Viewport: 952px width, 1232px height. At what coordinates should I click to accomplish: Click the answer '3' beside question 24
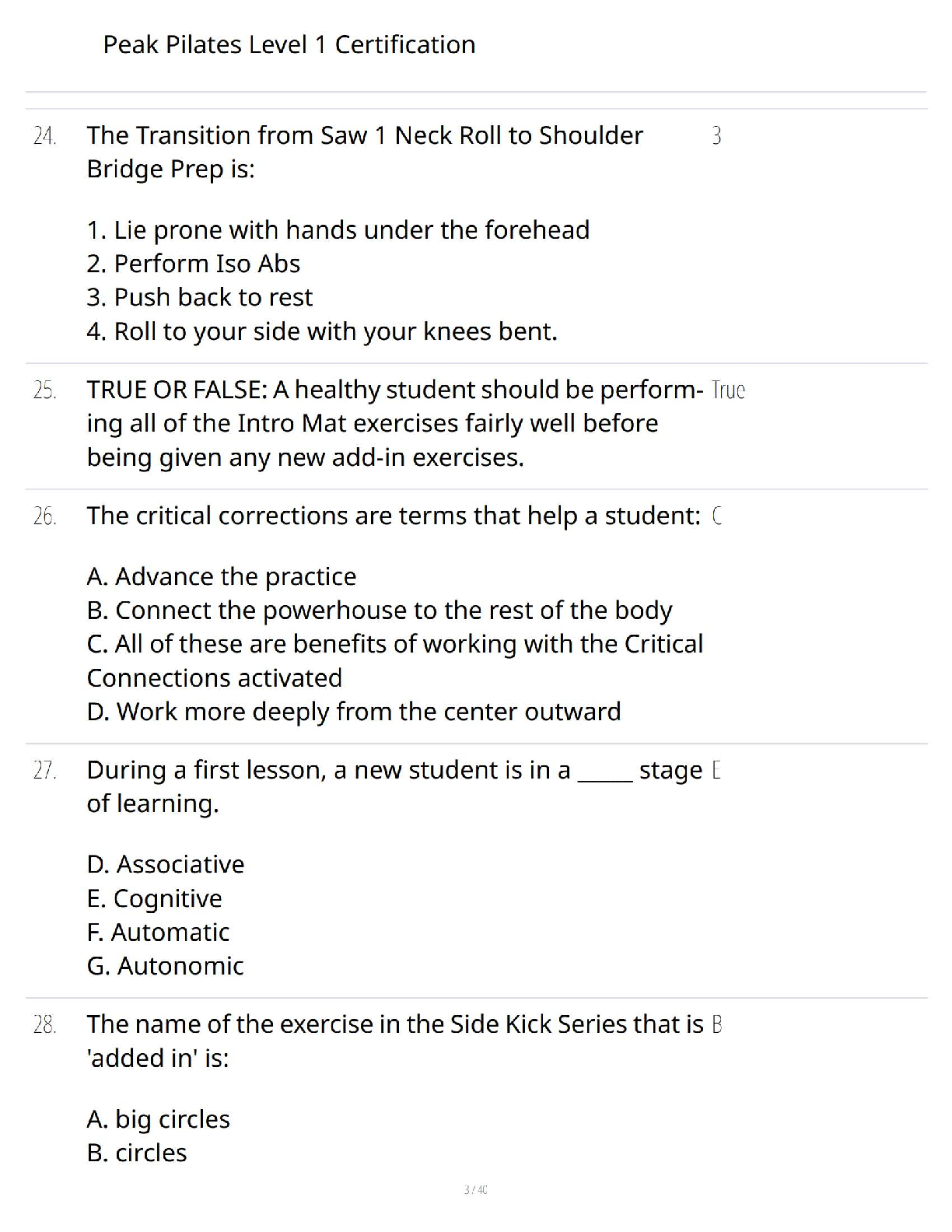tap(716, 136)
